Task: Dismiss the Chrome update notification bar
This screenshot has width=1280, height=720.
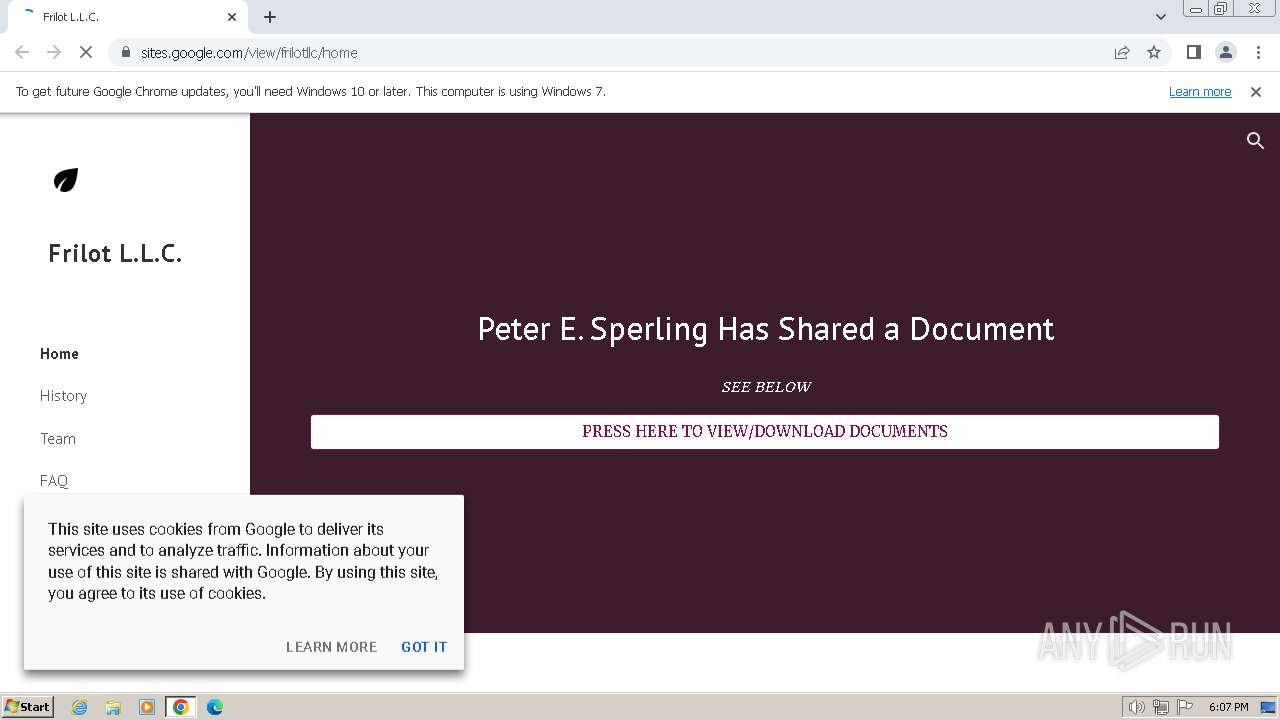Action: pyautogui.click(x=1256, y=92)
